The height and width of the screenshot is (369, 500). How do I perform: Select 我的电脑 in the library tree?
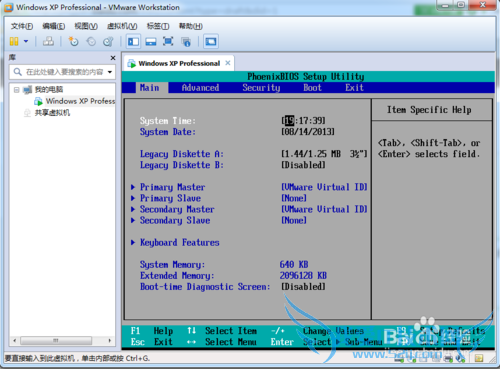[49, 89]
